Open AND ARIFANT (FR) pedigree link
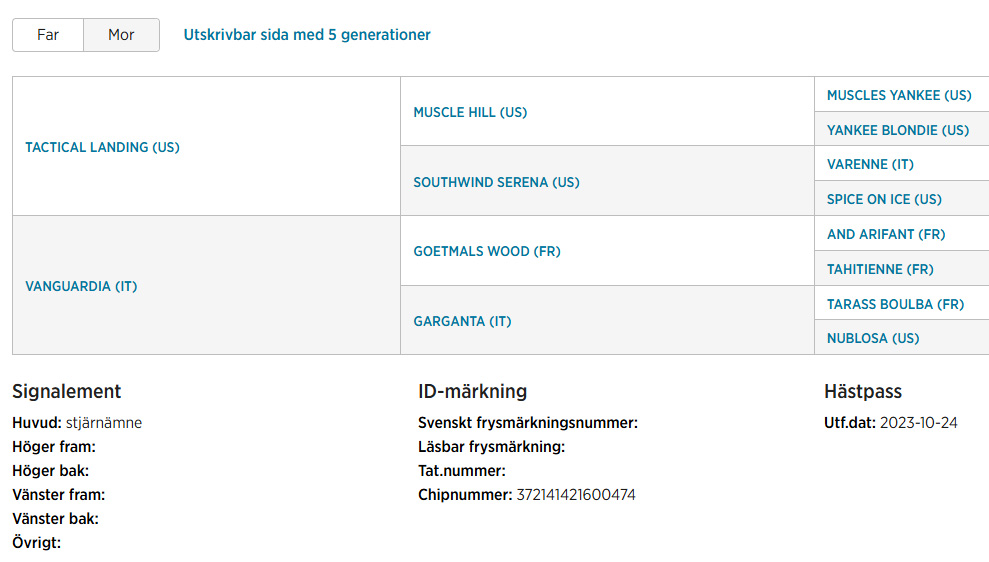Screen dimensions: 989x562 [x=886, y=234]
